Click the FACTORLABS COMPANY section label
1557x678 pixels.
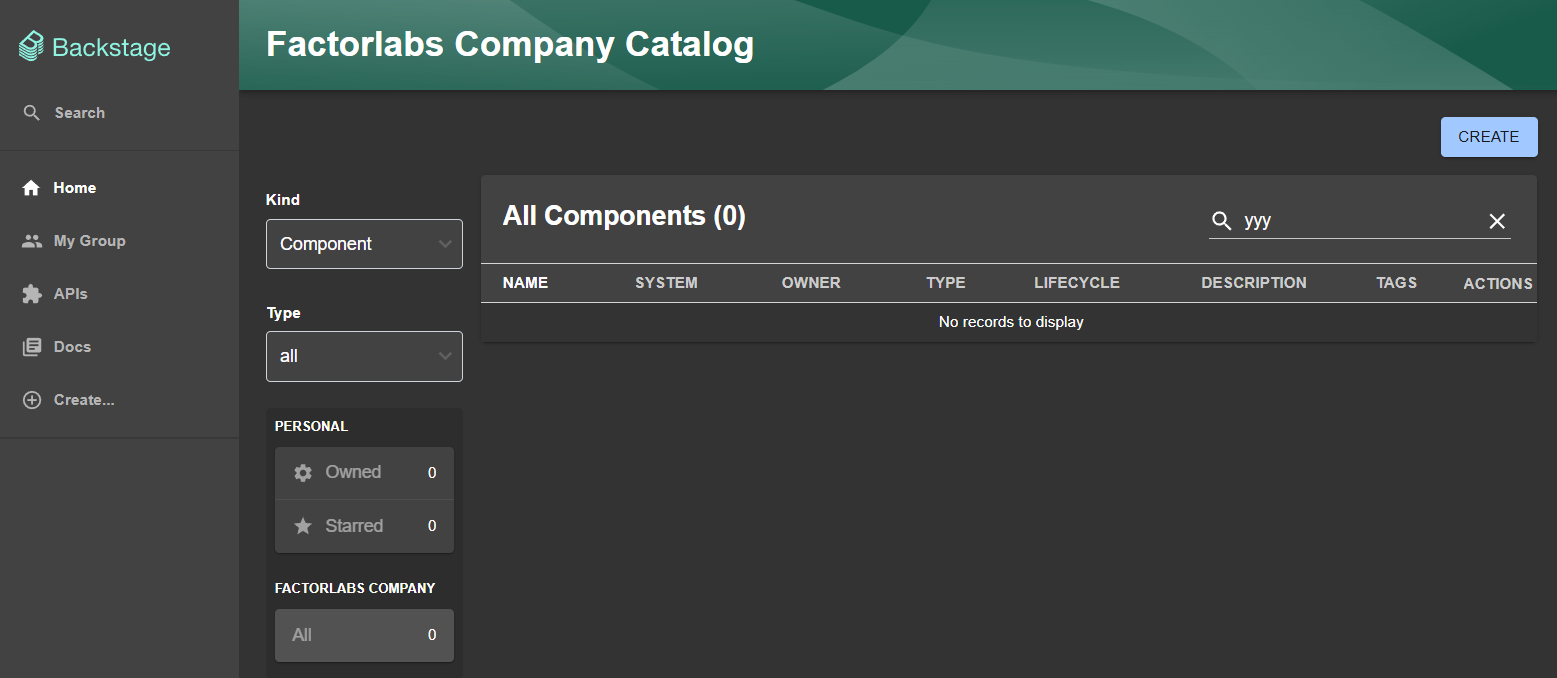click(355, 588)
